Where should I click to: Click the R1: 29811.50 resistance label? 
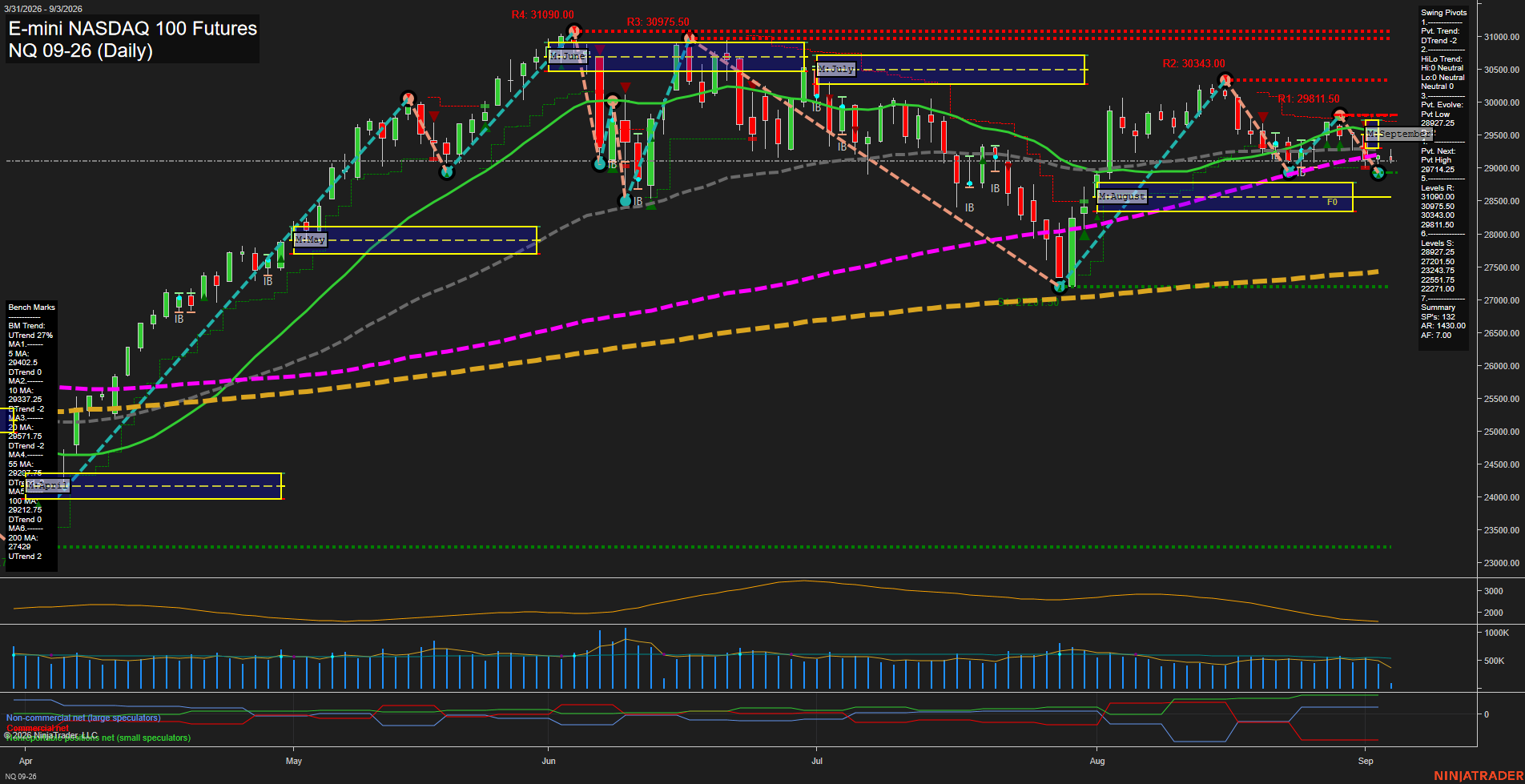coord(1309,99)
